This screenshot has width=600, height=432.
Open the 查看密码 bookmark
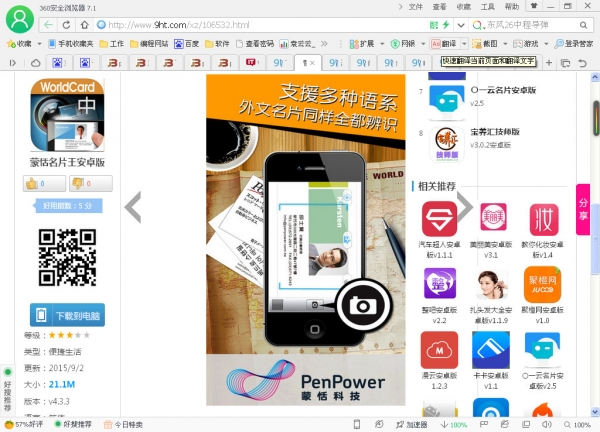coord(254,44)
